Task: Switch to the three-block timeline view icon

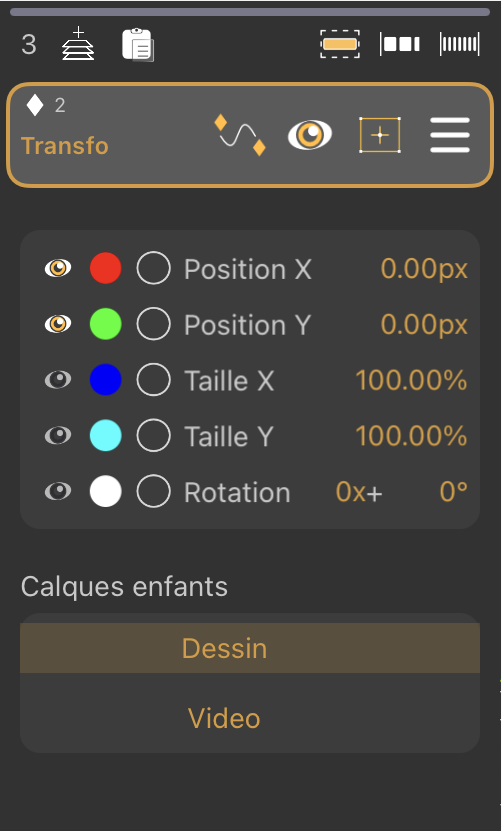Action: [x=400, y=44]
